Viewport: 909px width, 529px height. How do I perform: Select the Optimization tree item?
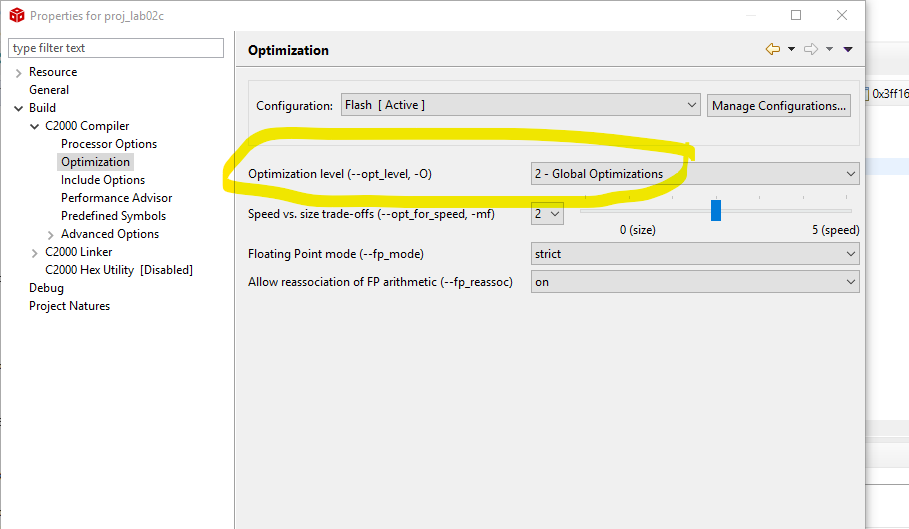point(96,162)
